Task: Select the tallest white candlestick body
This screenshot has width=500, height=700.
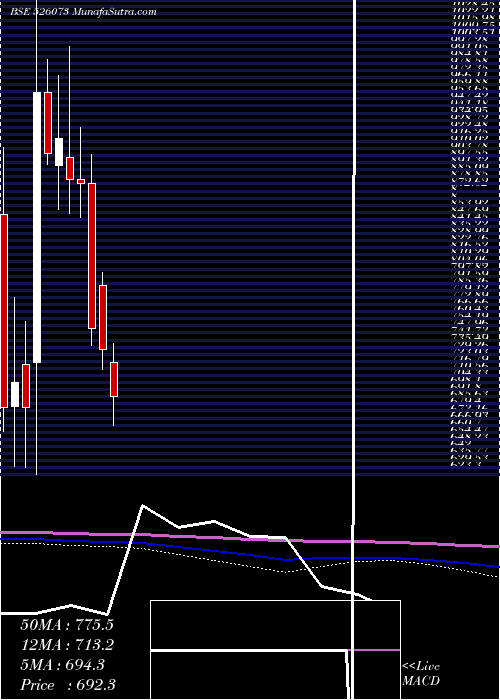Action: [37, 227]
